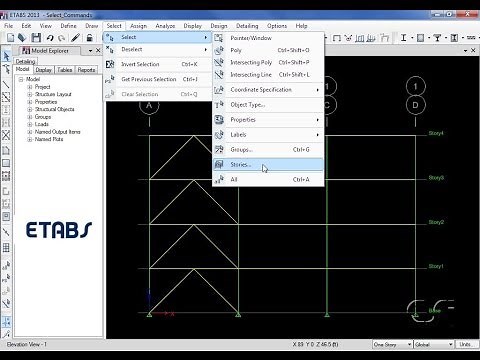Expand the Loads tree node
This screenshot has height=360, width=480.
[30, 124]
